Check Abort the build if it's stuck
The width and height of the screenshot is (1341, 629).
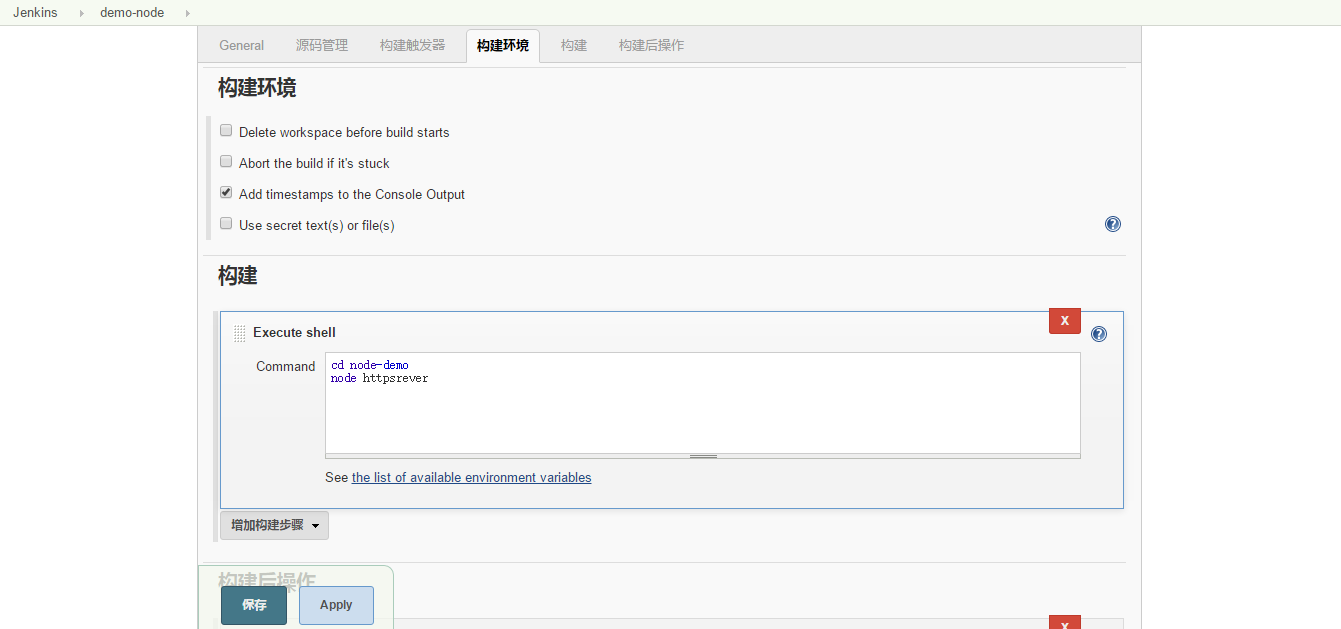[226, 162]
